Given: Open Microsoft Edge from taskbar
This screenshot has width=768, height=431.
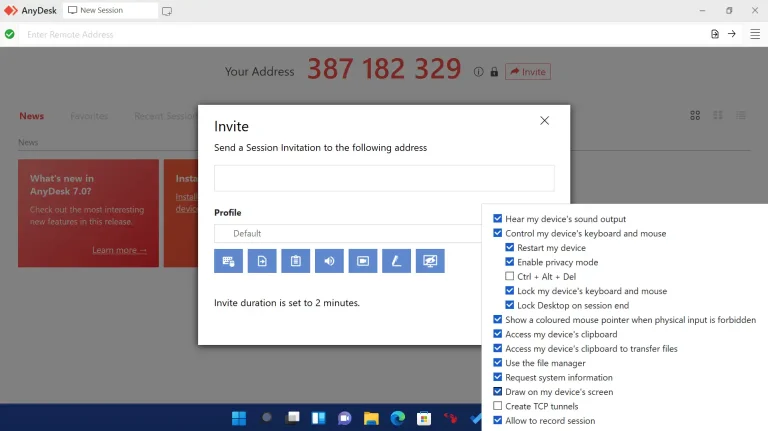Looking at the screenshot, I should 398,418.
